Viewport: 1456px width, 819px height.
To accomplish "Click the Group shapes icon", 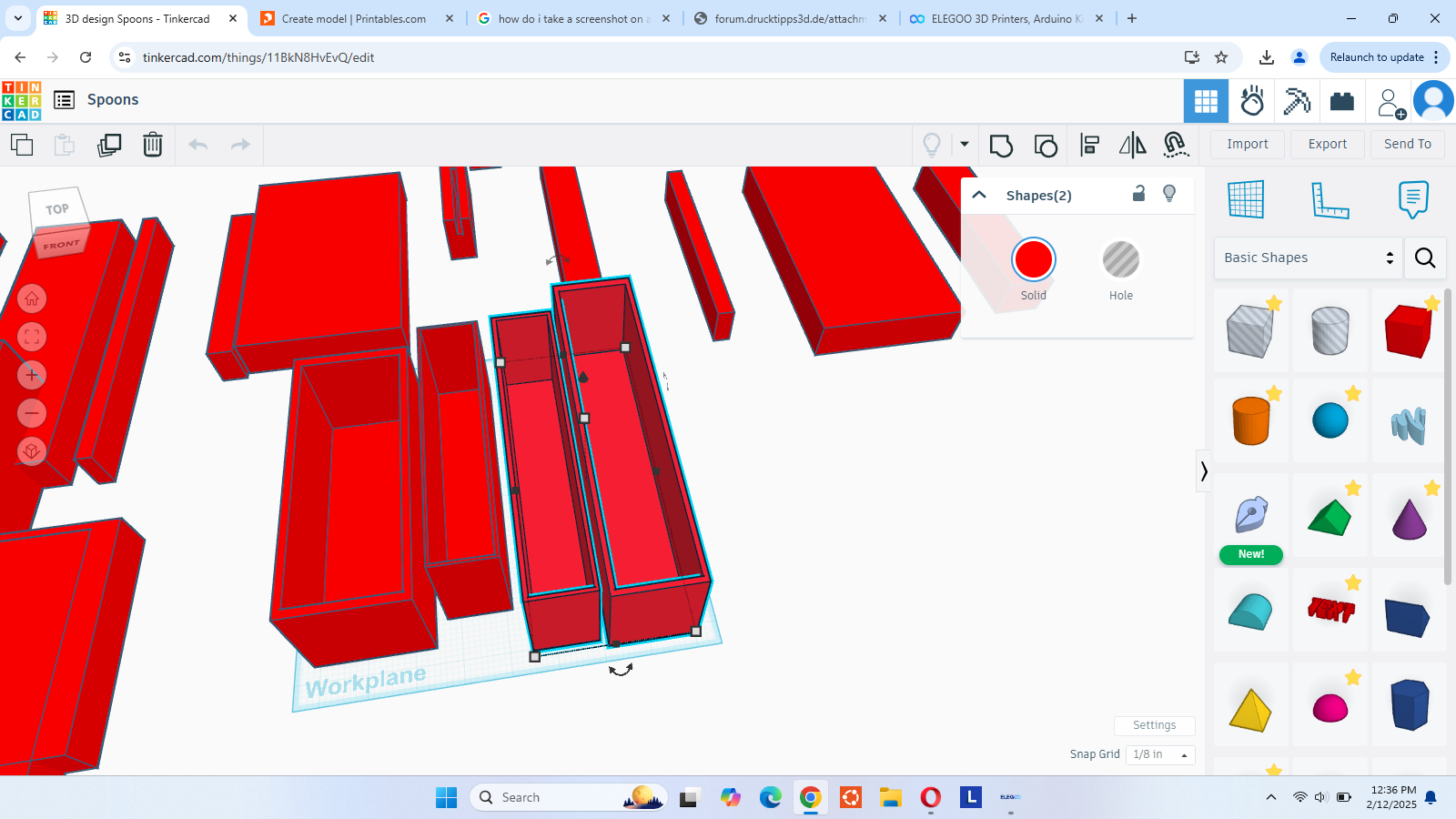I will coord(1001,145).
